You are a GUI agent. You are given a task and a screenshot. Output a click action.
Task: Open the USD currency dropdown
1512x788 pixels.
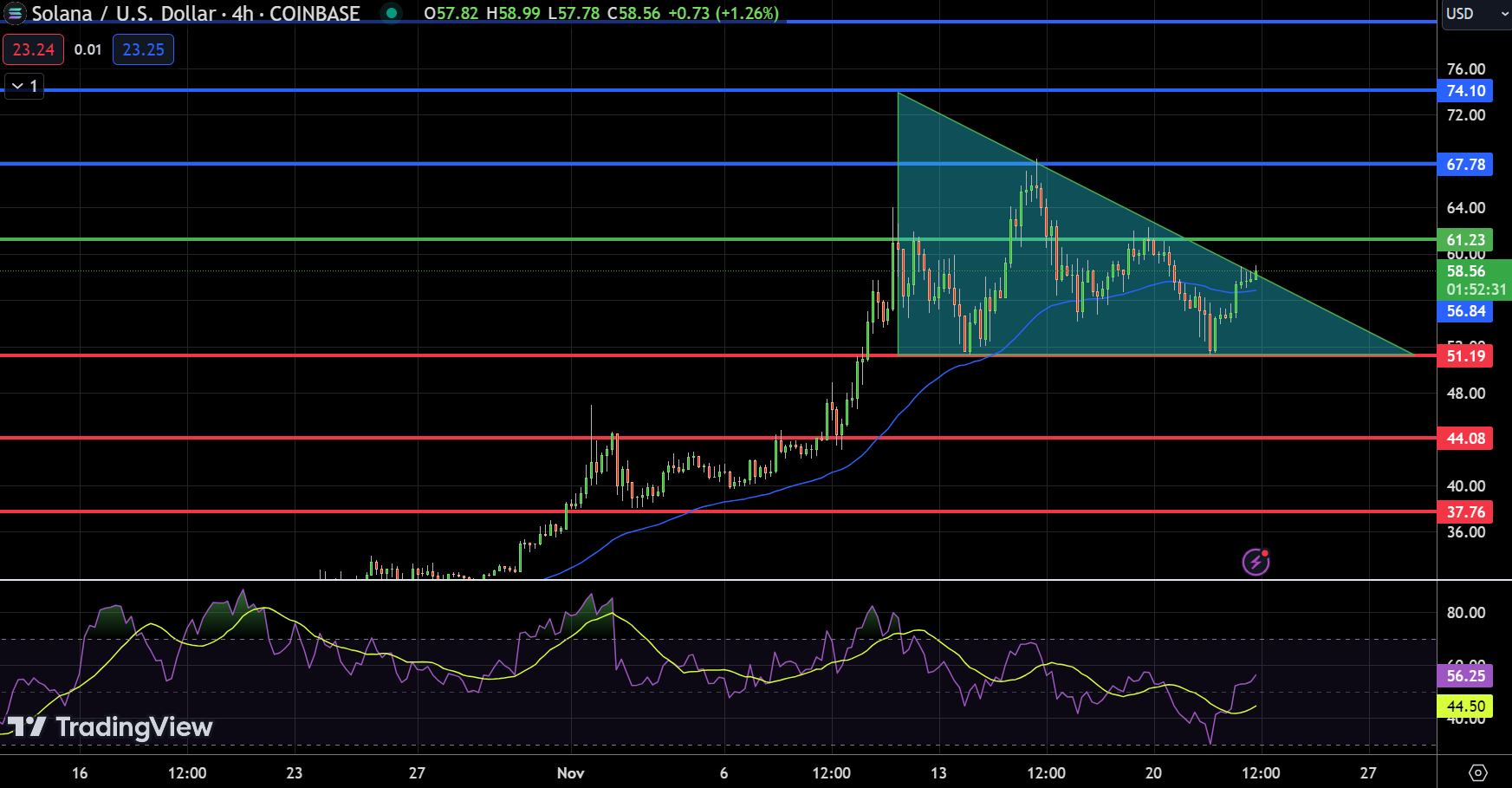(x=1476, y=14)
